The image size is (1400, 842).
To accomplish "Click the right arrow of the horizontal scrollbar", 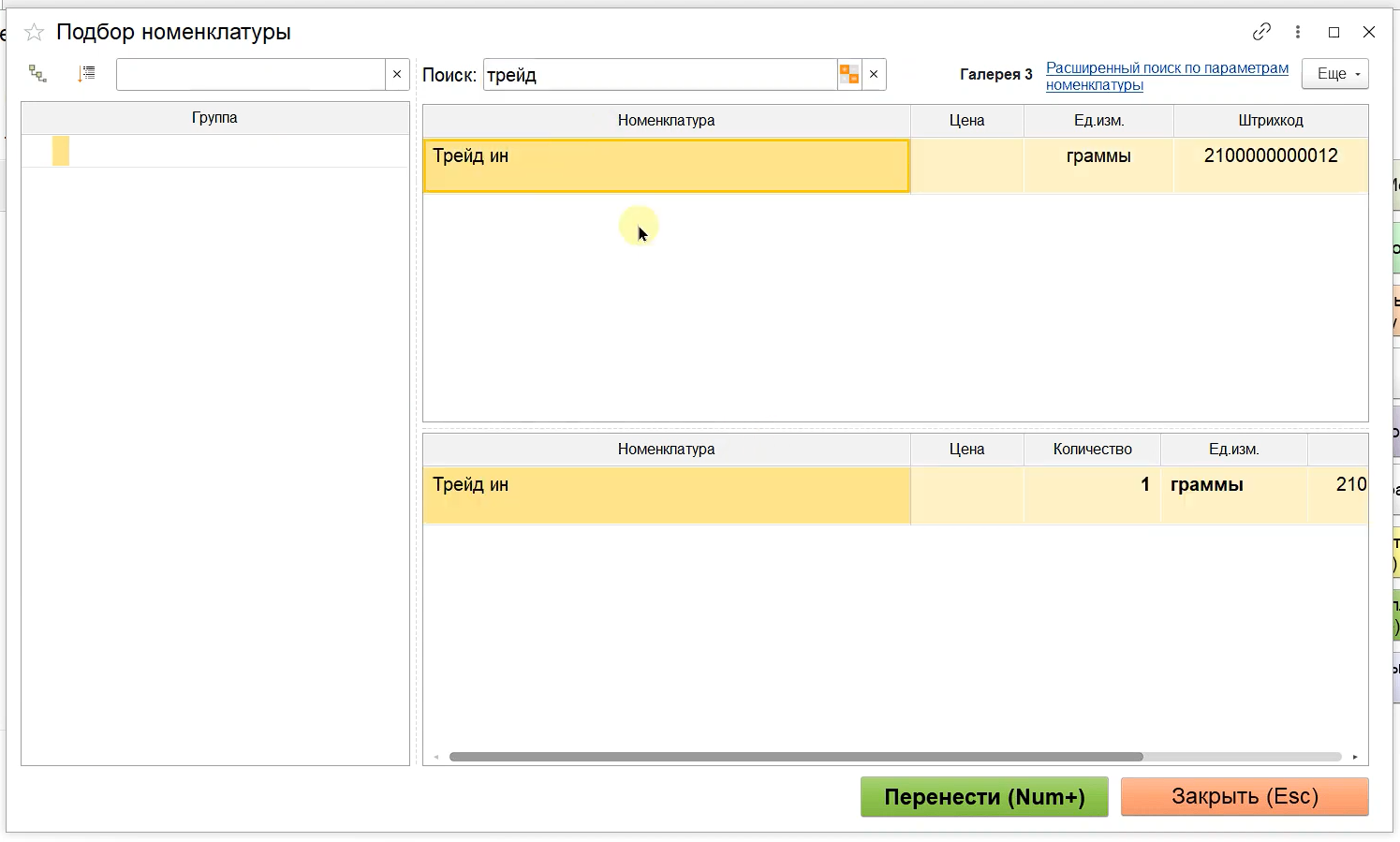I will [1355, 757].
